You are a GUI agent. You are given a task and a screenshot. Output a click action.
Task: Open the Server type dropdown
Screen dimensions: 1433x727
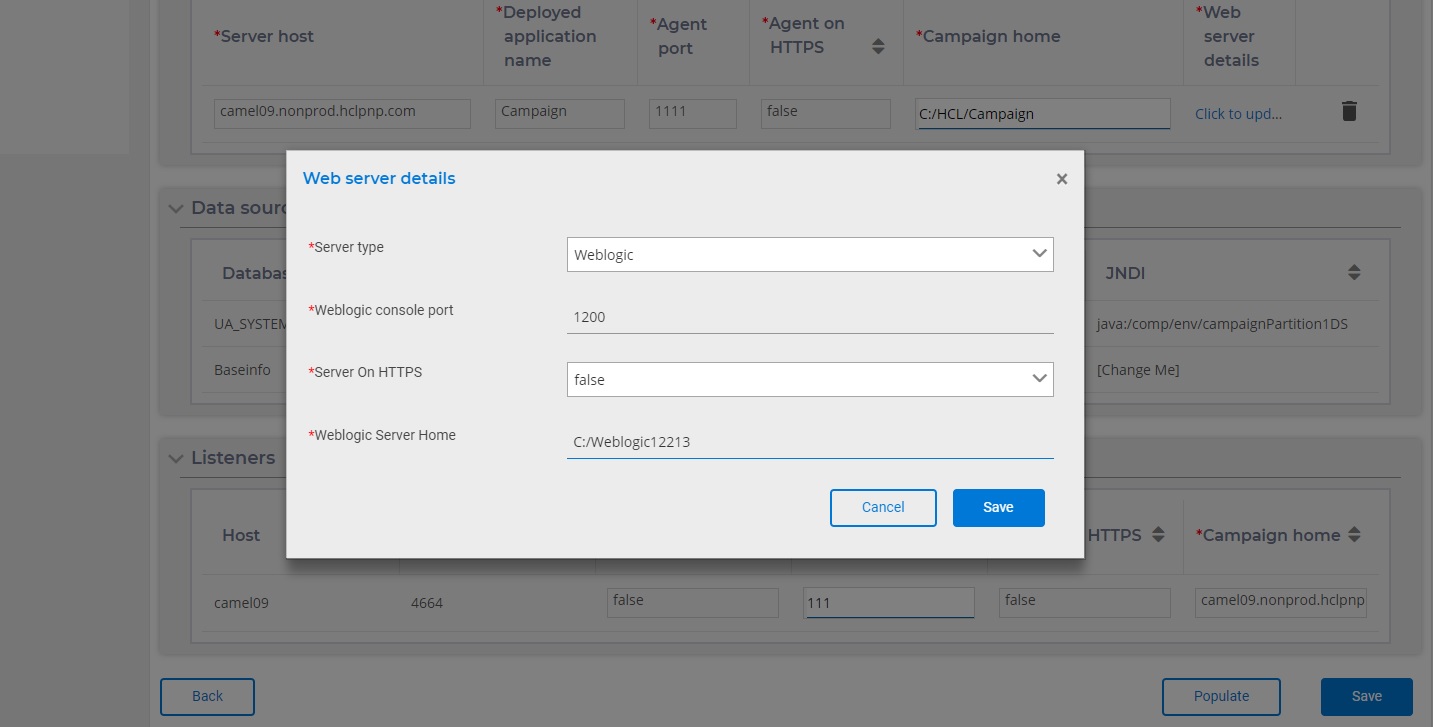pos(809,254)
